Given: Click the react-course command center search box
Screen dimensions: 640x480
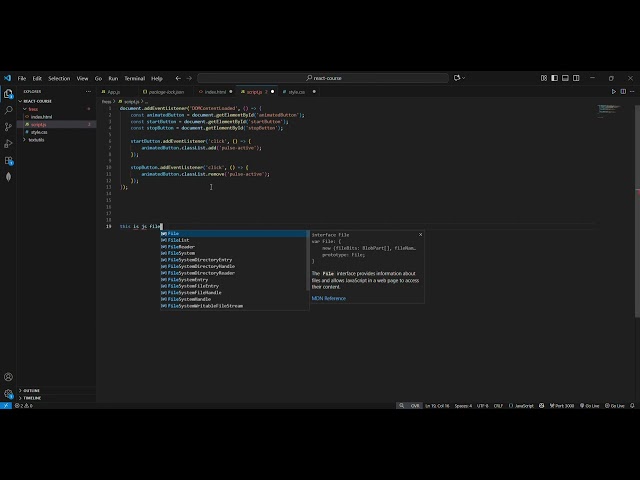Looking at the screenshot, I should pyautogui.click(x=323, y=78).
